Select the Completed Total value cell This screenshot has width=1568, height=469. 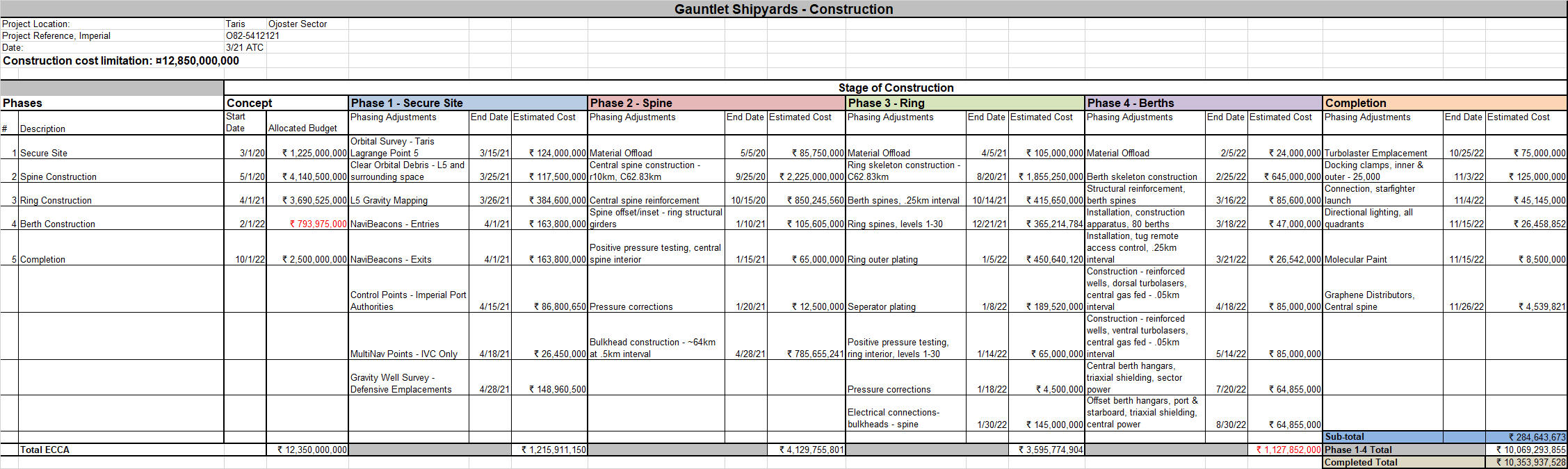(x=1526, y=462)
